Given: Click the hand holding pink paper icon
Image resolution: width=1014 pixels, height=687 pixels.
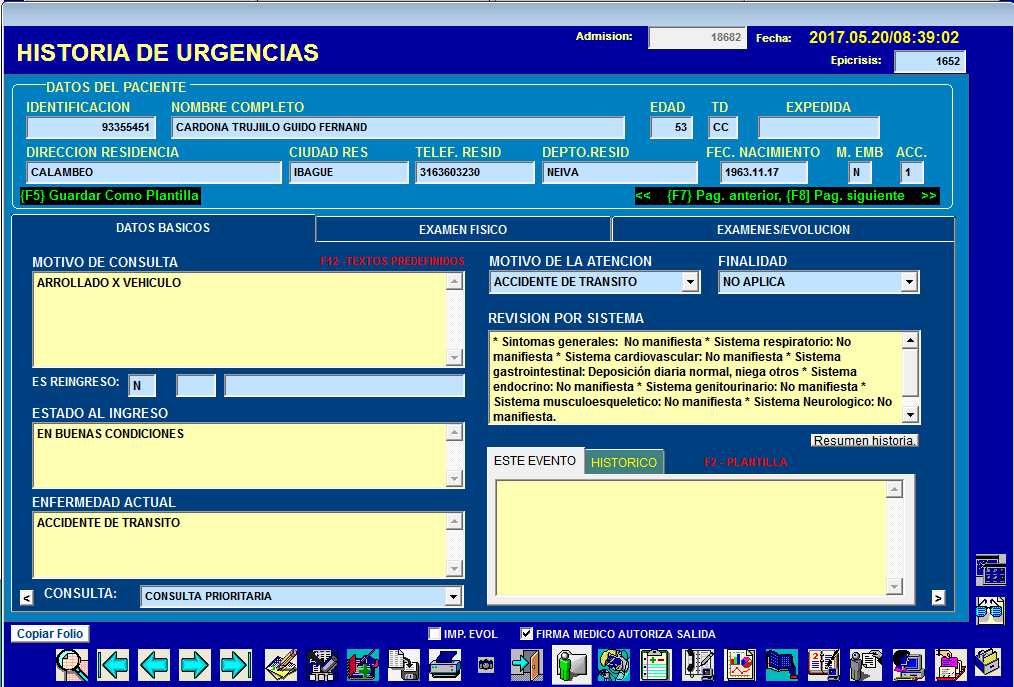Looking at the screenshot, I should 951,665.
